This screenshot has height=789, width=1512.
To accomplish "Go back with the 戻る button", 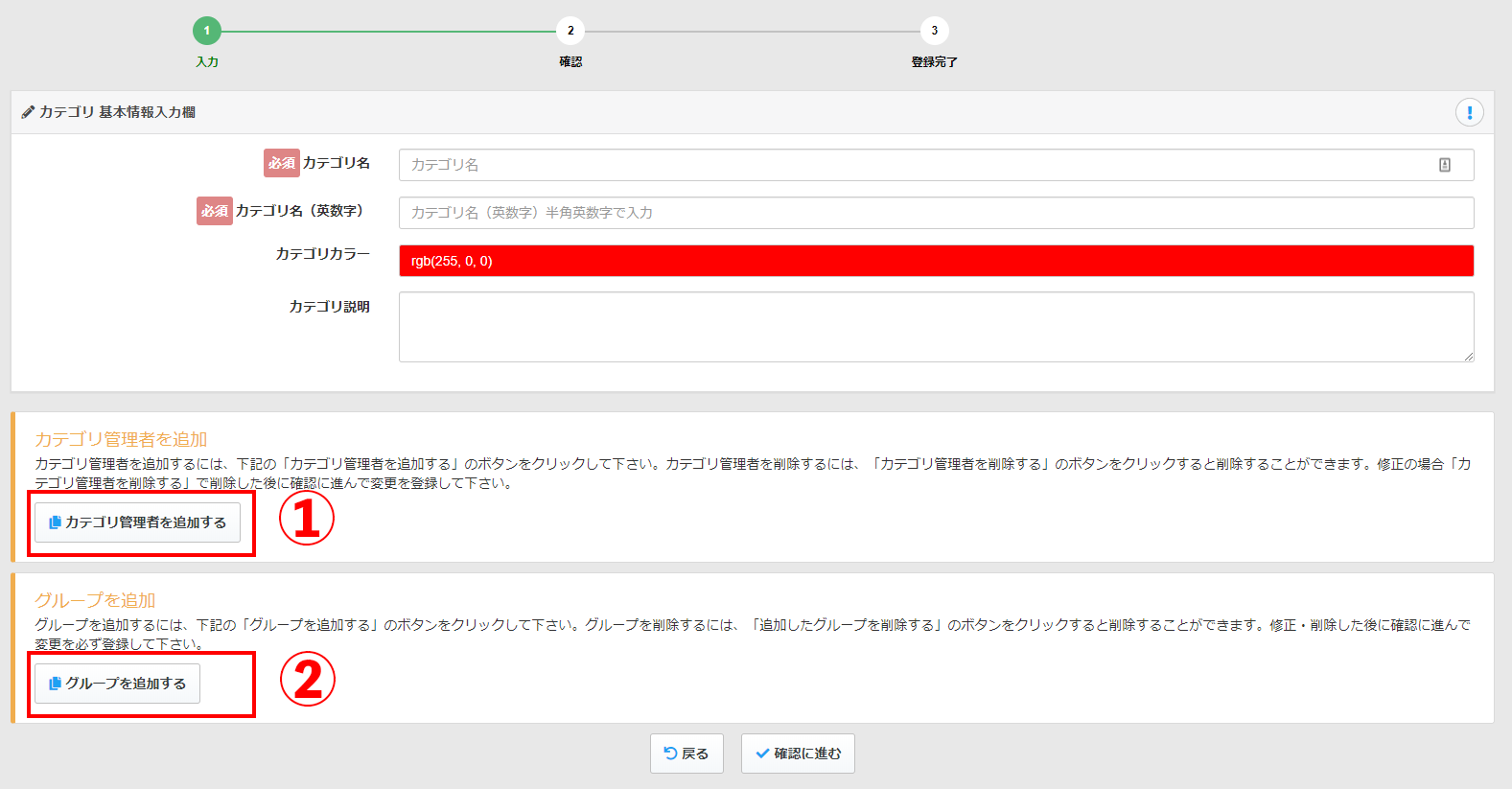I will (686, 754).
